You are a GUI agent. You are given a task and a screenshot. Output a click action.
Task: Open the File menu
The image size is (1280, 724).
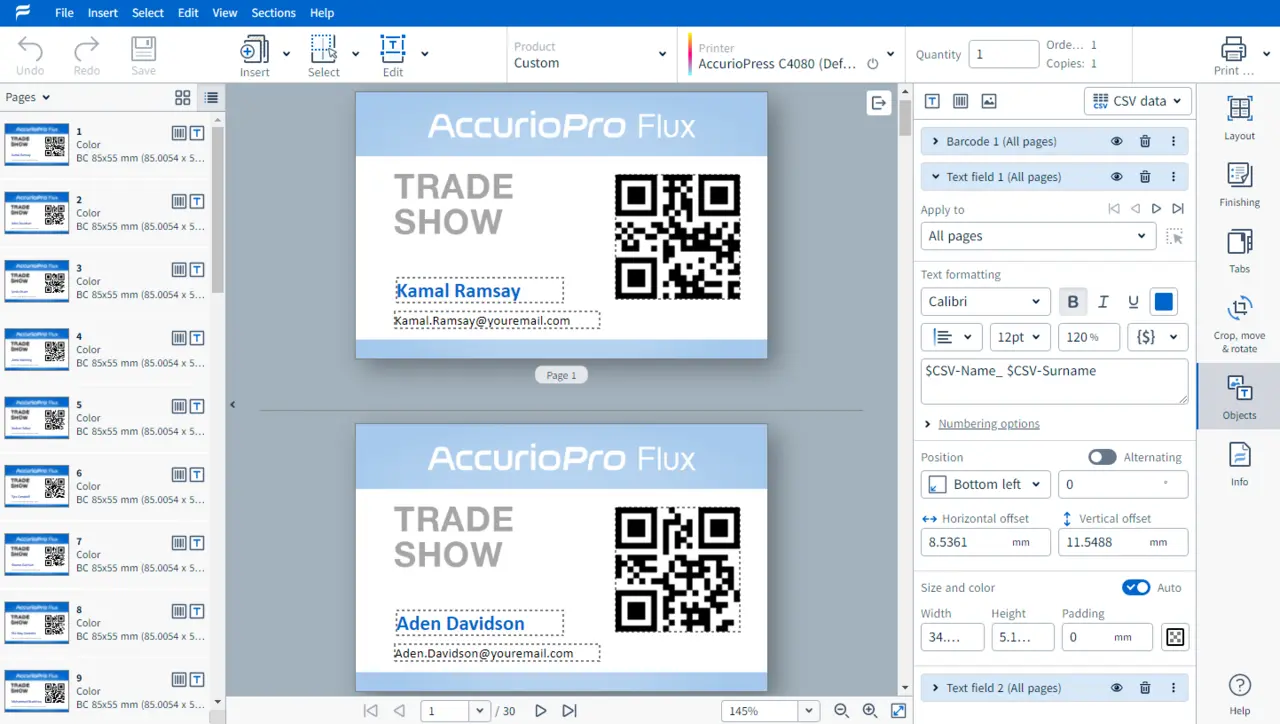coord(64,13)
